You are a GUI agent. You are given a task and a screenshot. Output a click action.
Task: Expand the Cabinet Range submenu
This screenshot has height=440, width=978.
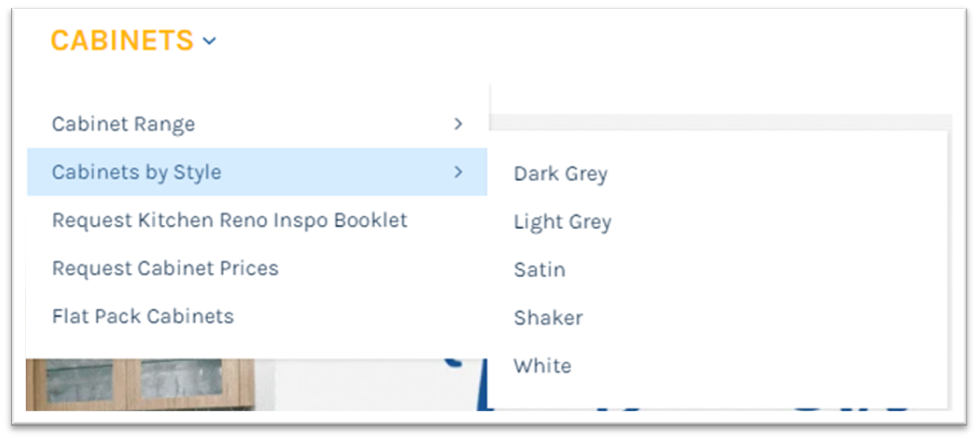(x=124, y=124)
